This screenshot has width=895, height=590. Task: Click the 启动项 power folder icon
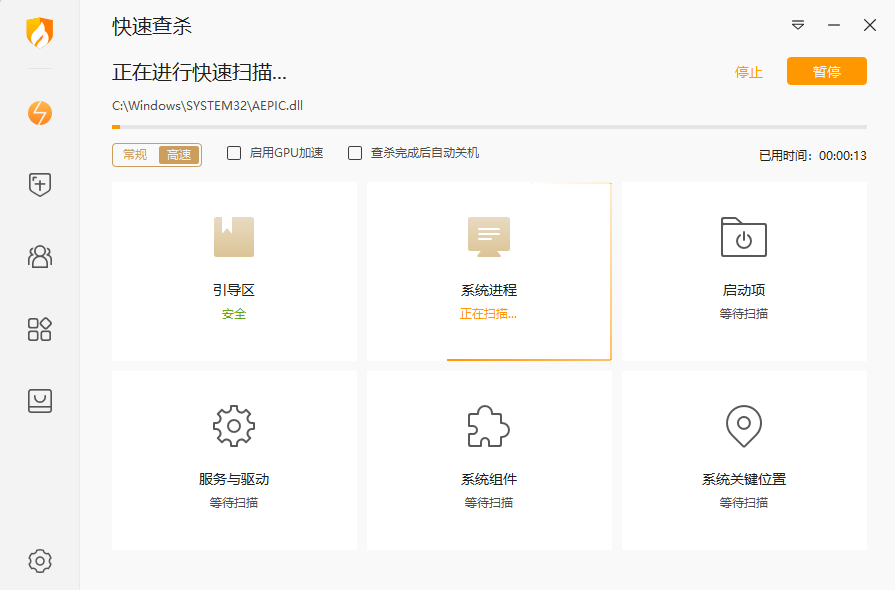[x=742, y=238]
